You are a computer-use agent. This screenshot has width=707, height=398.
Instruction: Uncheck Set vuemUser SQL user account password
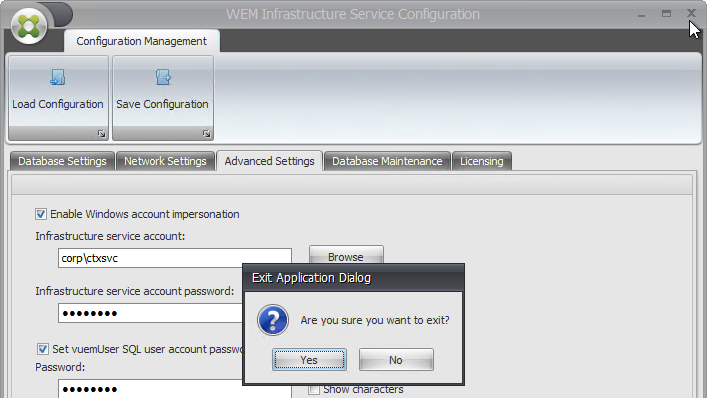click(x=42, y=349)
